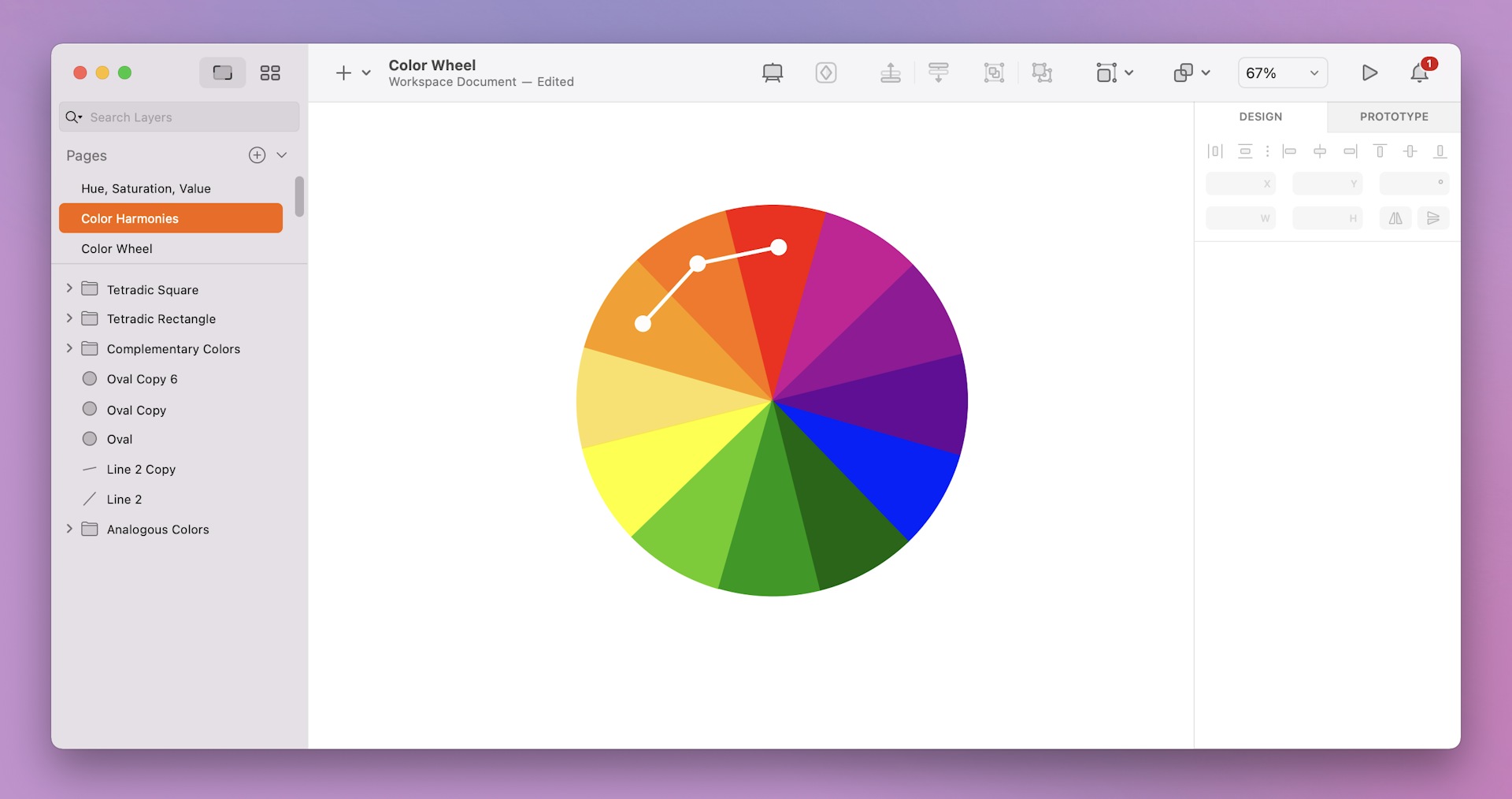The width and height of the screenshot is (1512, 799).
Task: Open the Color Wheel page
Action: 117,248
